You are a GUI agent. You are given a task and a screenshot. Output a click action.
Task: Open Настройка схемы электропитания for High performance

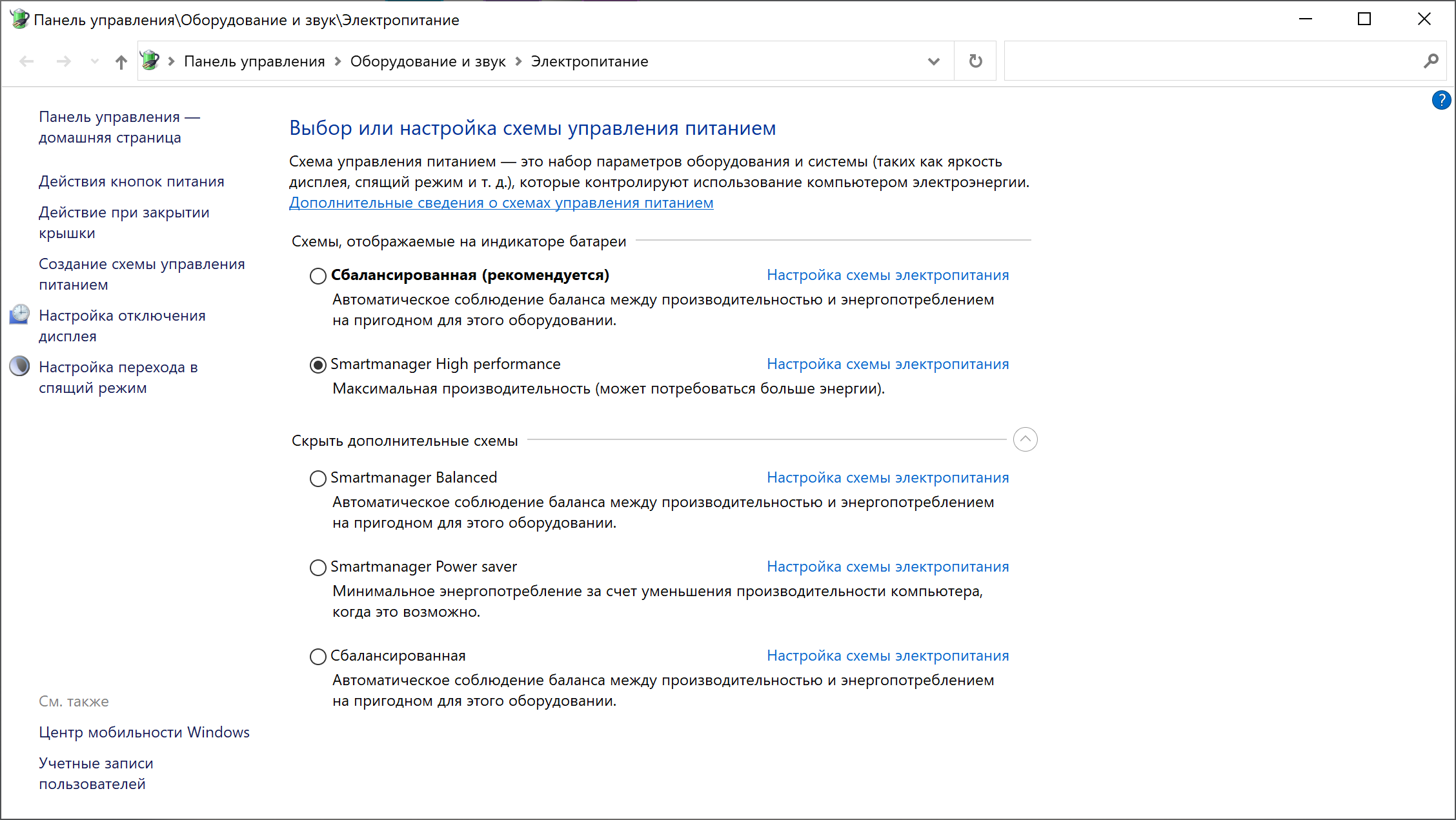pos(887,364)
